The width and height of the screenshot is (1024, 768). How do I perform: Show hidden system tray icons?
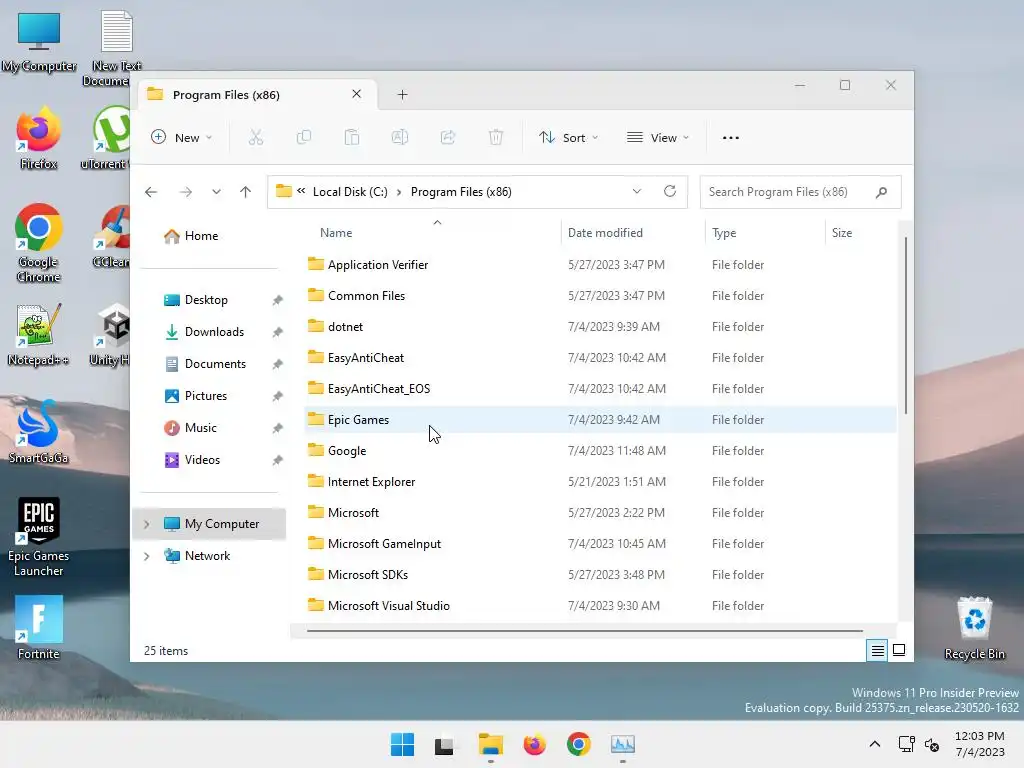coord(875,744)
